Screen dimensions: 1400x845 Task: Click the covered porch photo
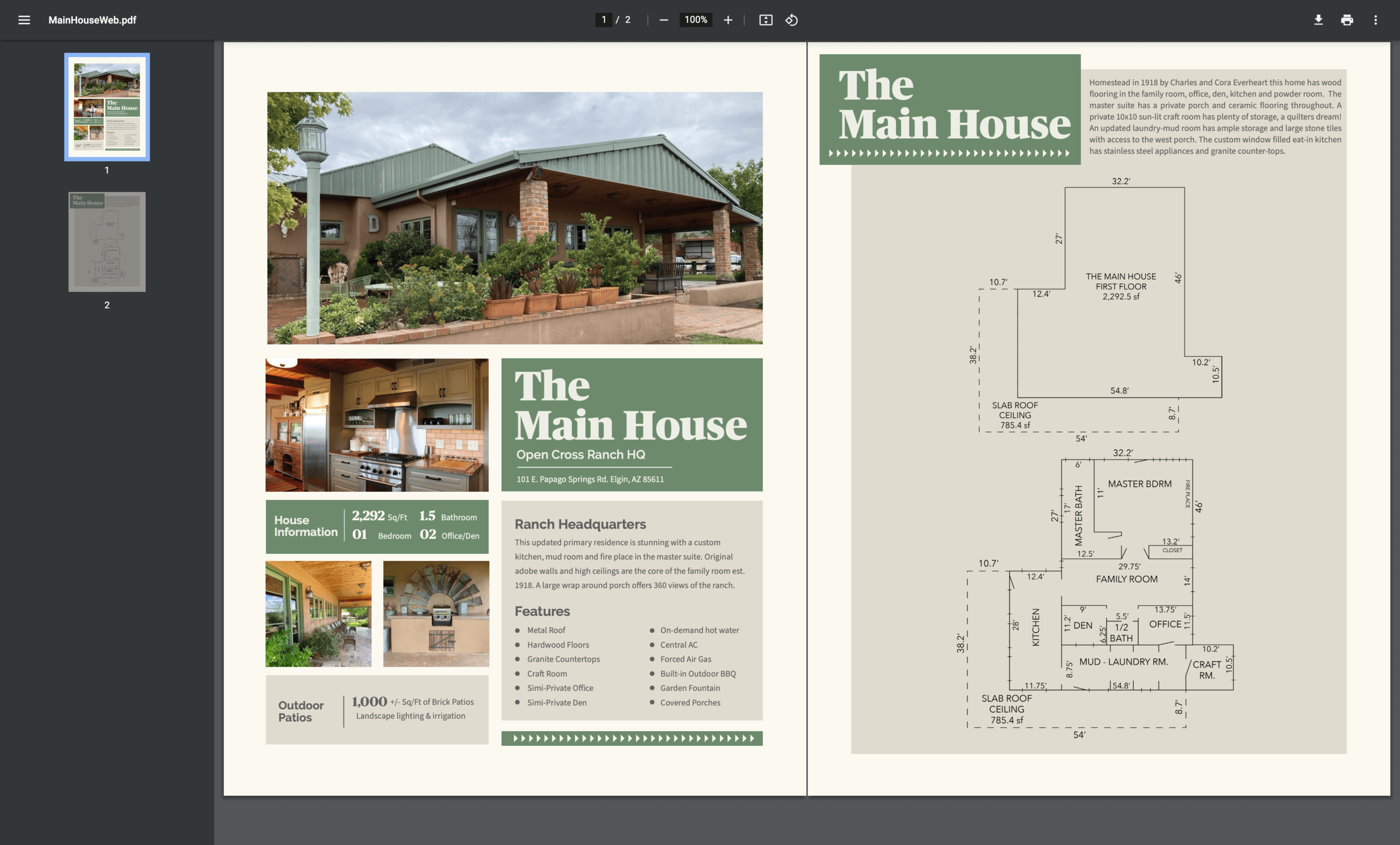tap(318, 614)
